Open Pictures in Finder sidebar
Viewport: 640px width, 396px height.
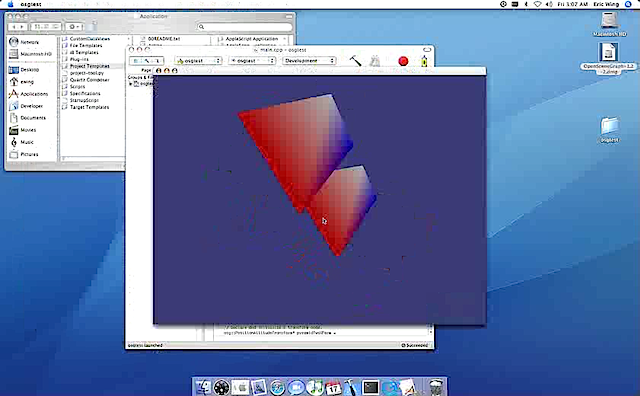(x=24, y=154)
